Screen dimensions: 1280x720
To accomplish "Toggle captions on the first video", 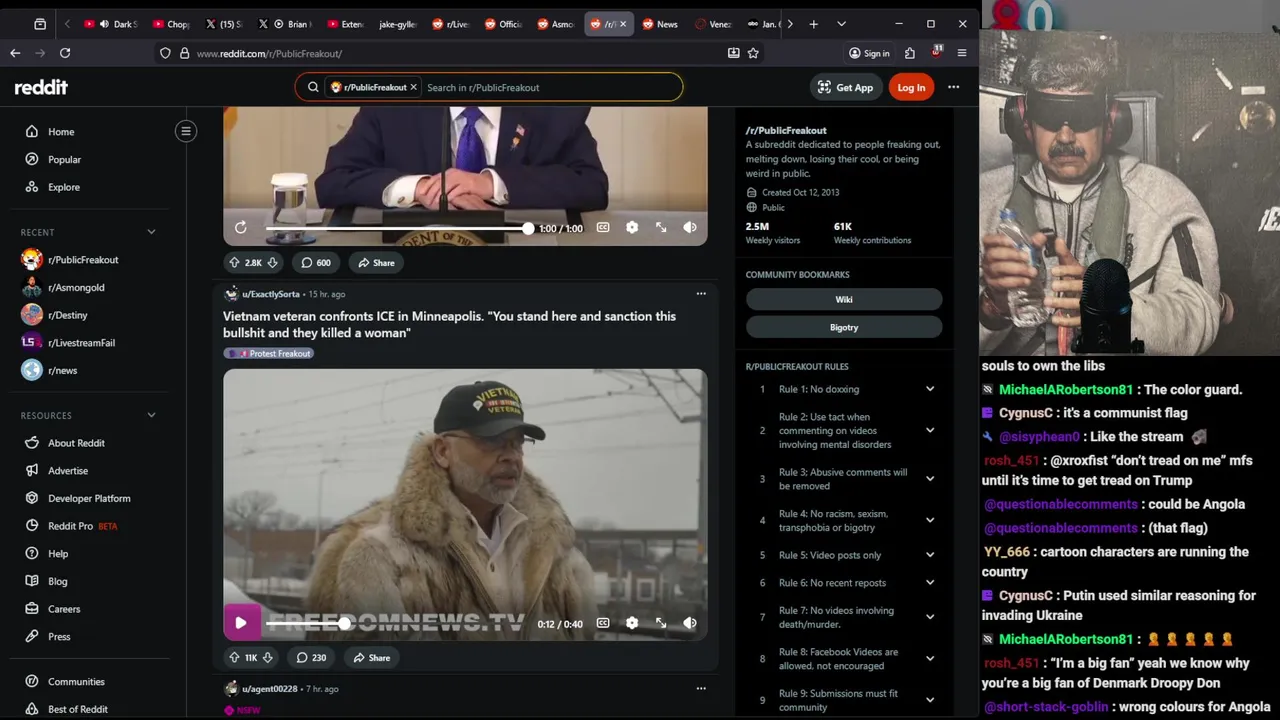I will pos(603,228).
